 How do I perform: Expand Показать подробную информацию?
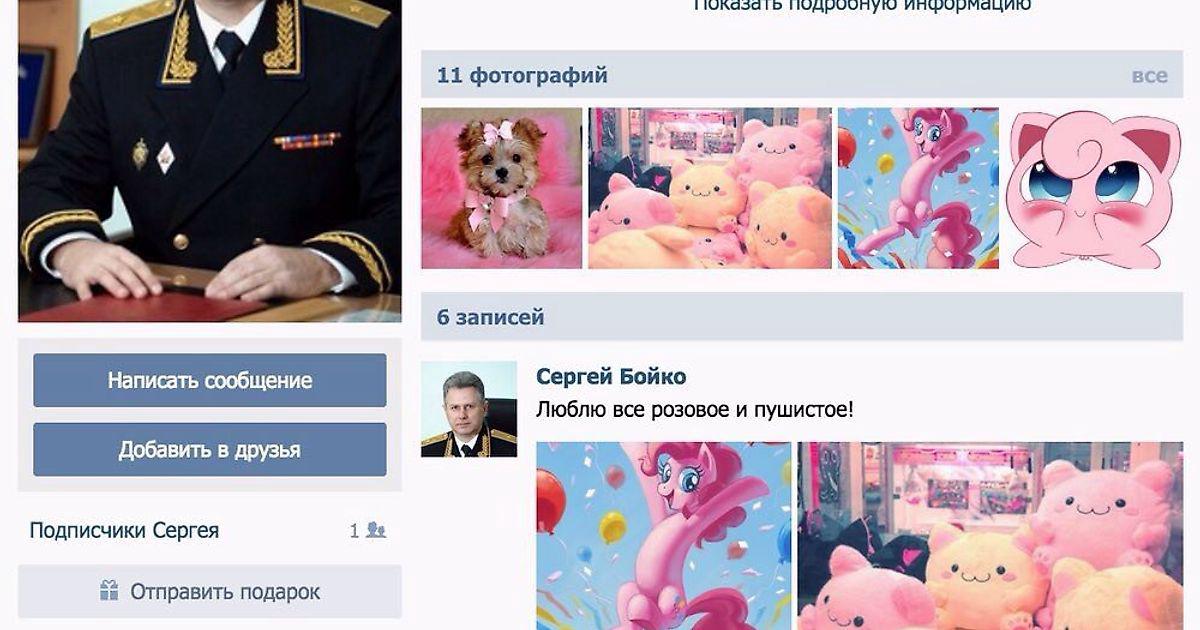(862, 6)
